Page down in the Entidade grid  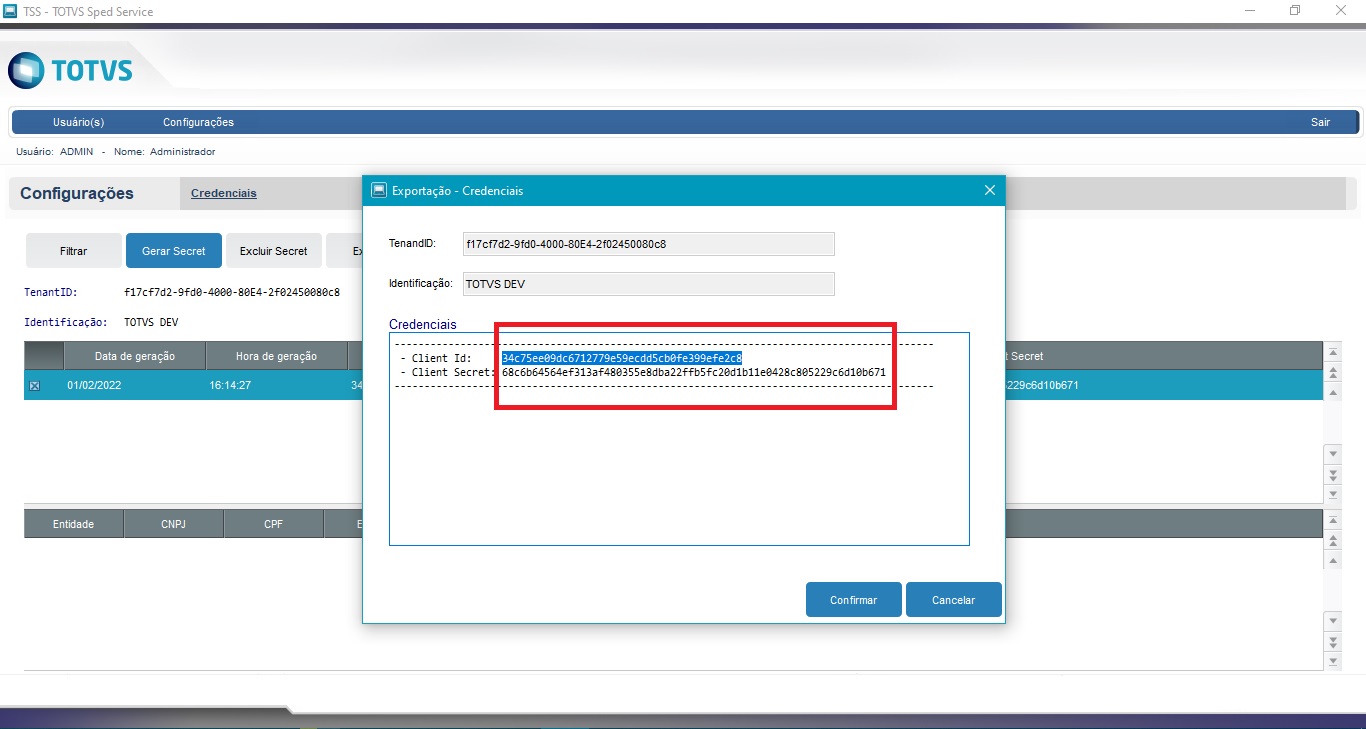1332,641
